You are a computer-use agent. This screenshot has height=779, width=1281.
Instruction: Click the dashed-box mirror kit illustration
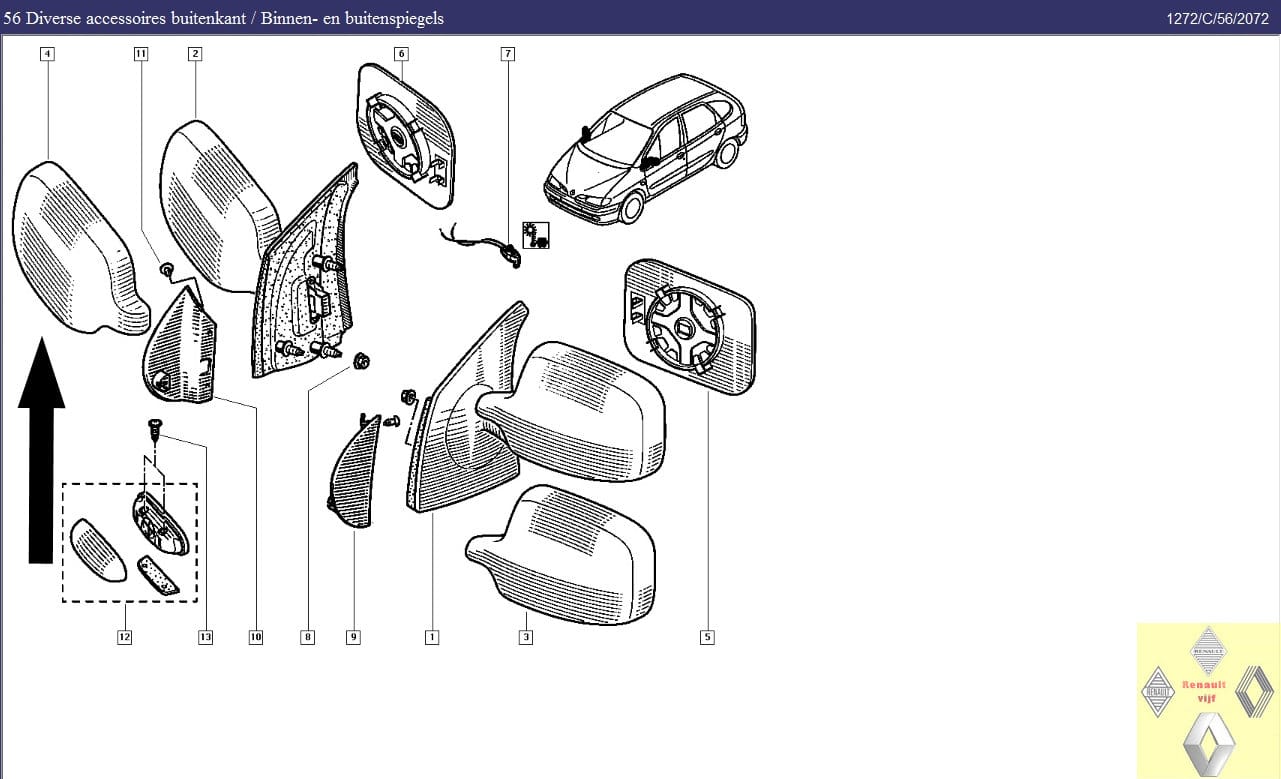click(x=130, y=542)
